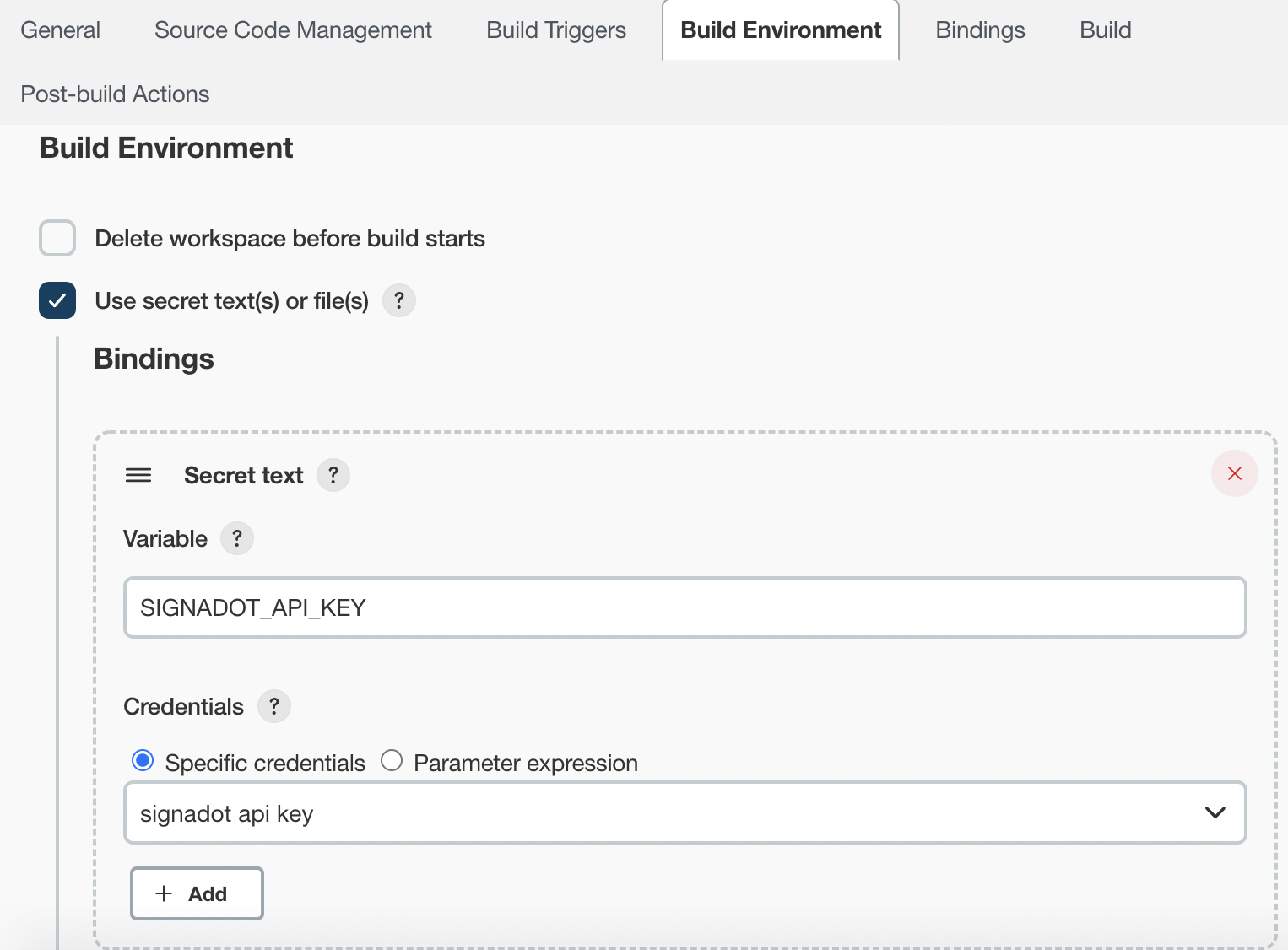Jump to the Post-build Actions tab

point(115,94)
